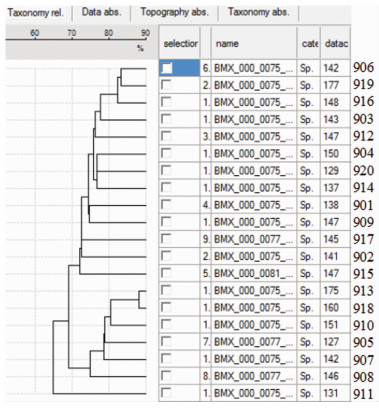Switch to the Taxonomy rel. tab
The image size is (379, 410).
click(x=36, y=13)
